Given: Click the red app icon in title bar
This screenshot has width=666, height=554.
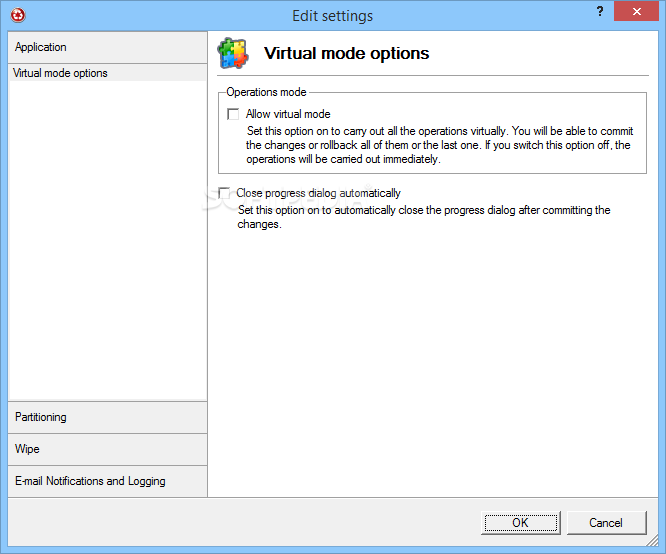Looking at the screenshot, I should [x=18, y=15].
